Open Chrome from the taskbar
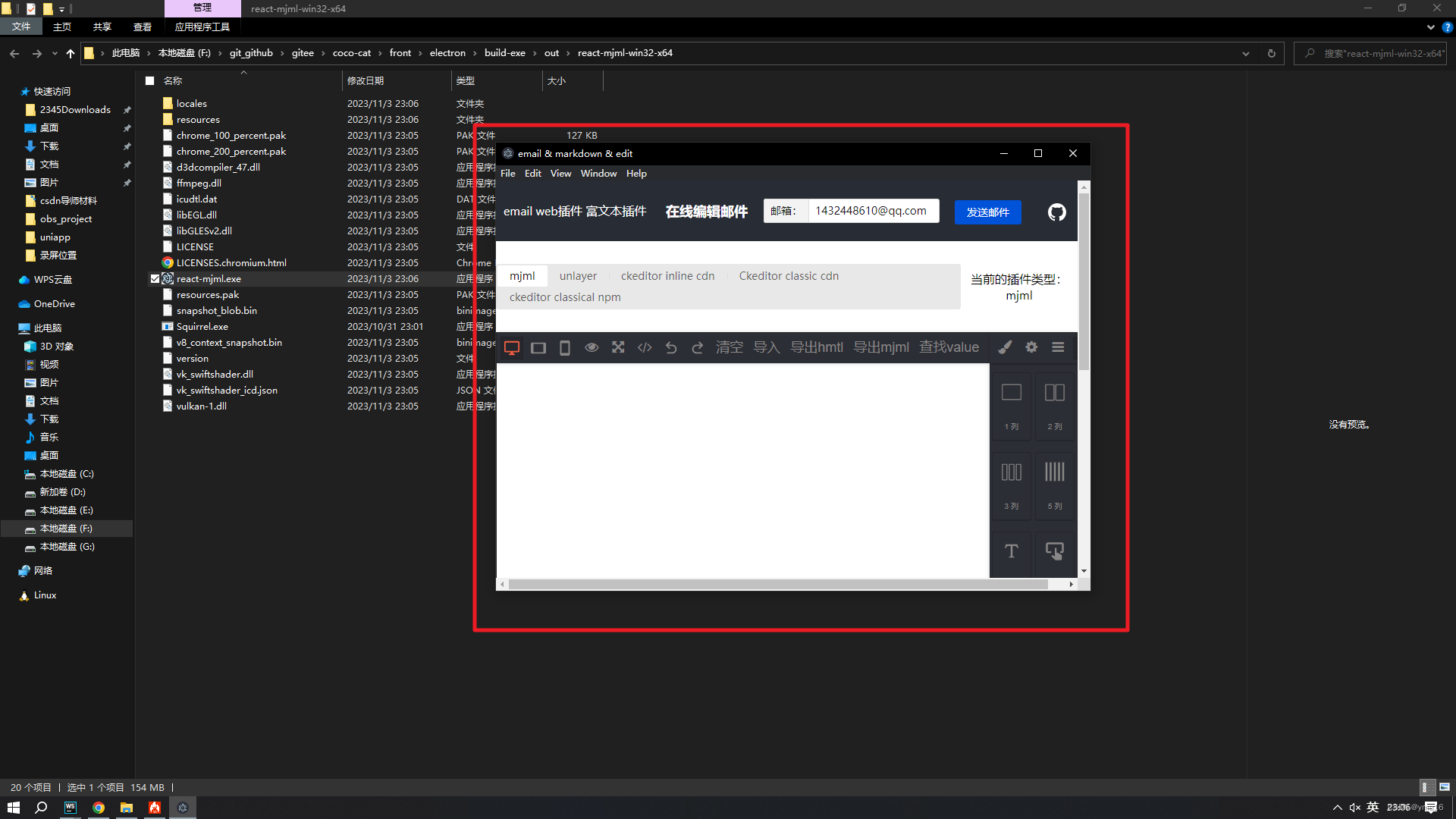1456x819 pixels. (99, 808)
